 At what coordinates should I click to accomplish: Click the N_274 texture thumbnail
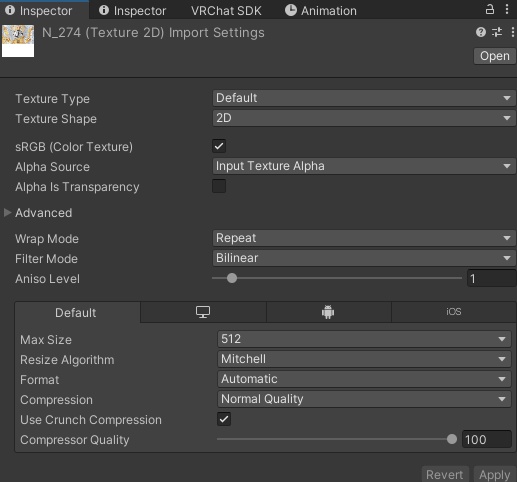(18, 41)
